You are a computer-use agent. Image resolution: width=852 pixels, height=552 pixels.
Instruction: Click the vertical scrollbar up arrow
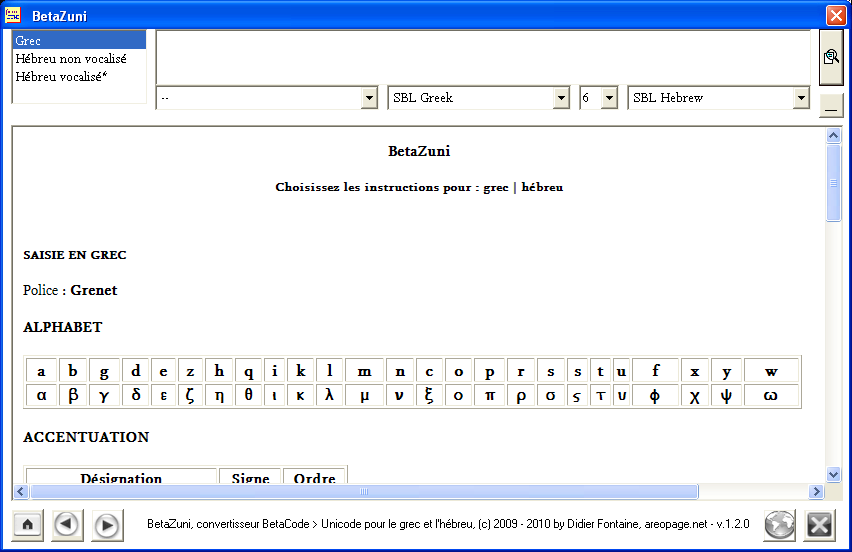coord(834,135)
